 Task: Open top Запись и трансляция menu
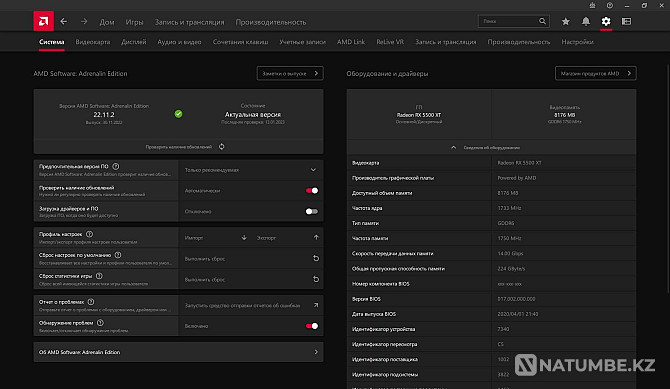tap(189, 22)
